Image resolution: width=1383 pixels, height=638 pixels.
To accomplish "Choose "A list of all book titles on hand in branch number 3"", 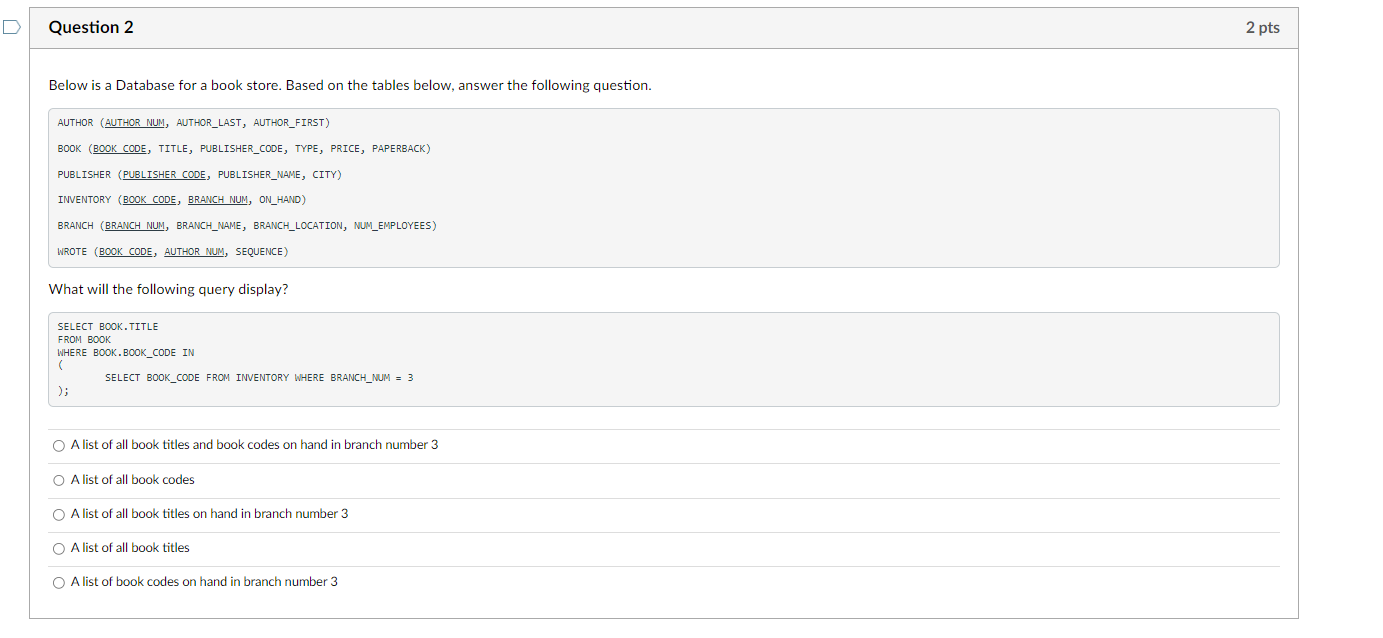I will point(58,514).
